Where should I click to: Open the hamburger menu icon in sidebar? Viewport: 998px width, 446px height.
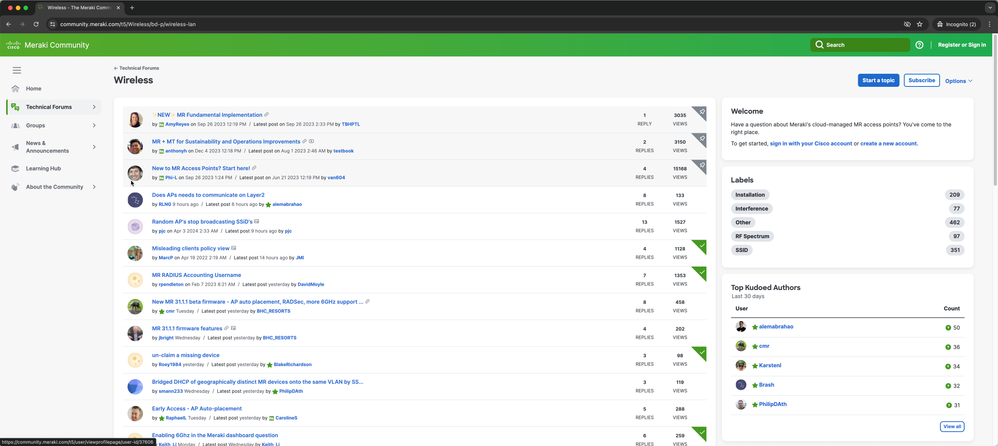(17, 70)
